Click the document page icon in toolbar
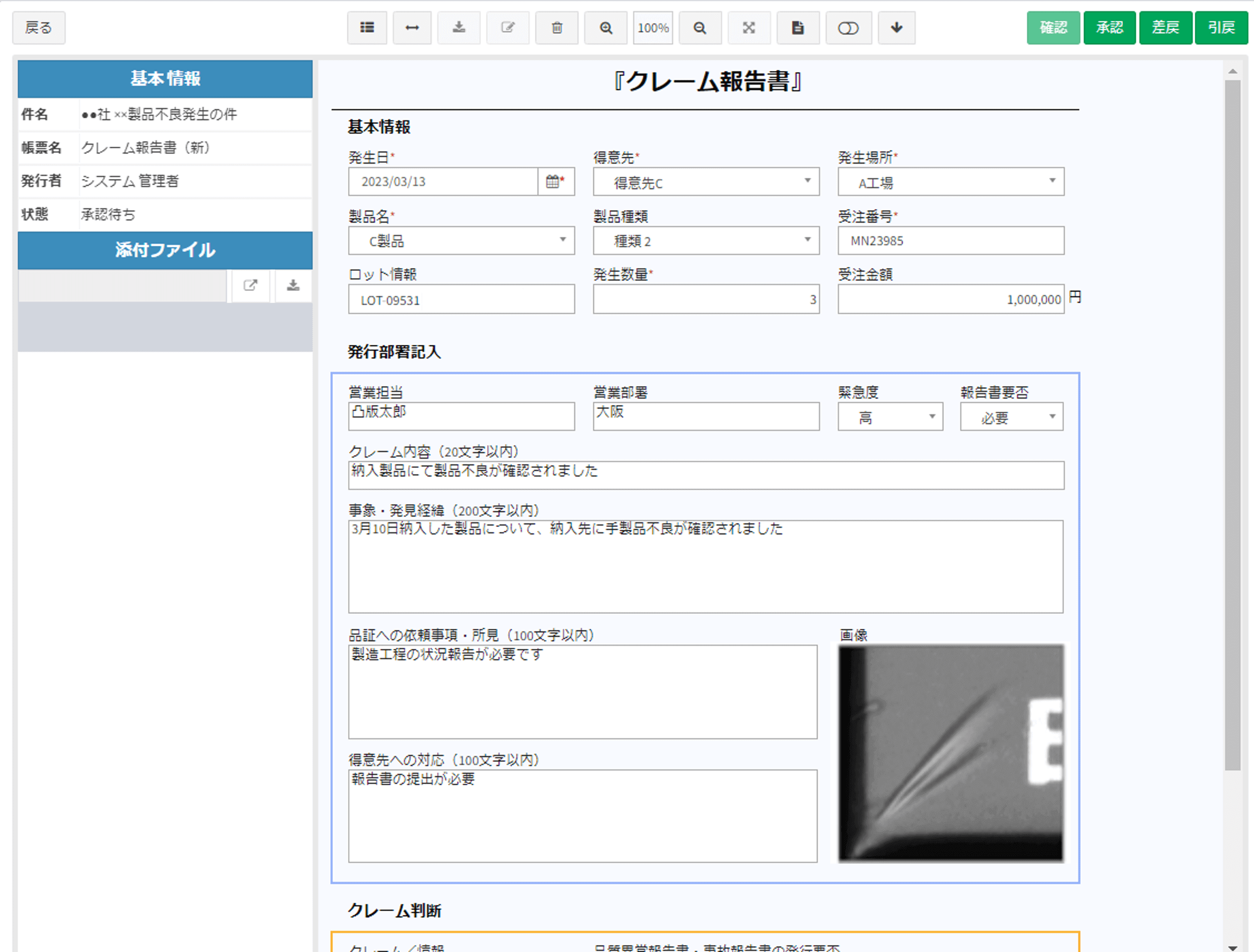The width and height of the screenshot is (1254, 952). click(798, 28)
